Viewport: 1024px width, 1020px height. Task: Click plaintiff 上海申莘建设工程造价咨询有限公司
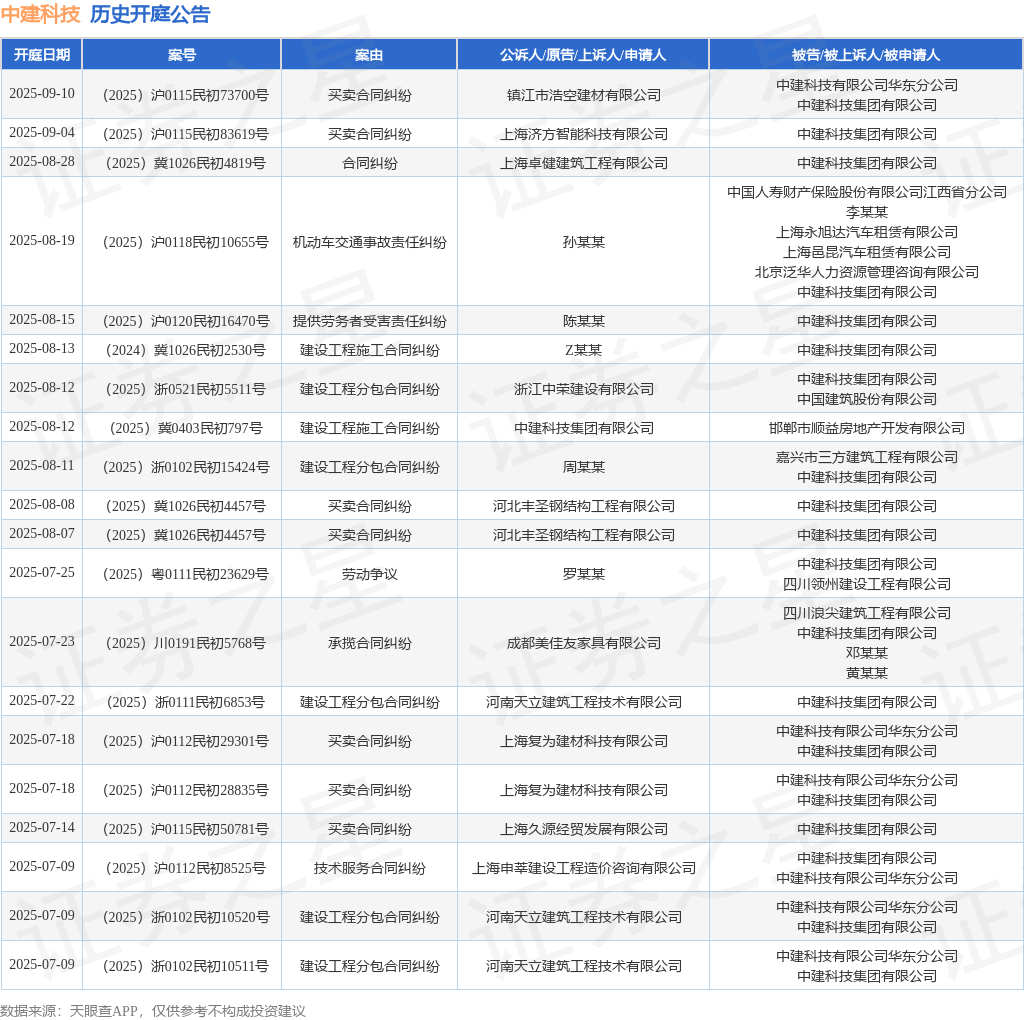(584, 868)
